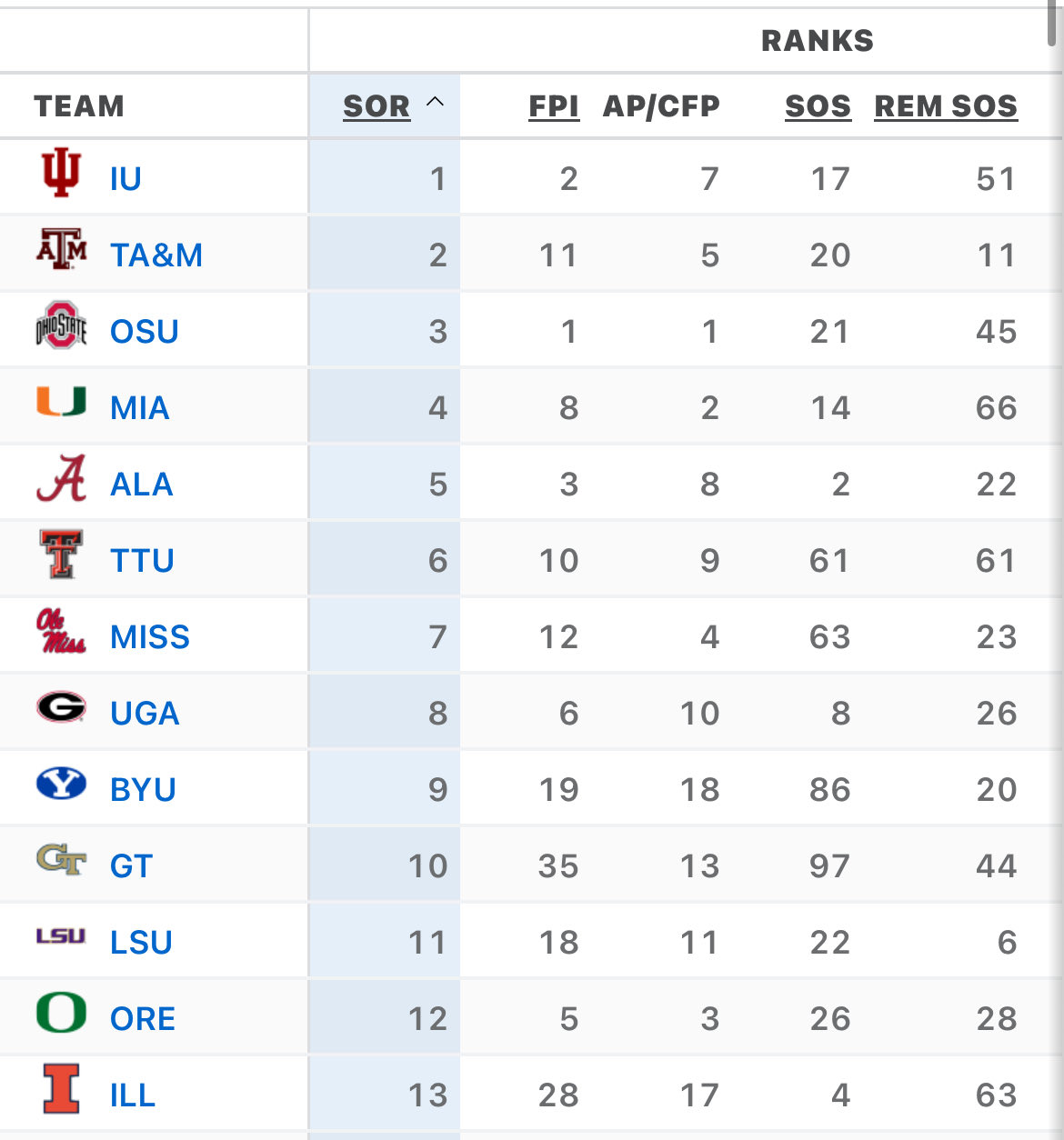The image size is (1064, 1140).
Task: Toggle sort arrow next to SOR
Action: point(436,103)
